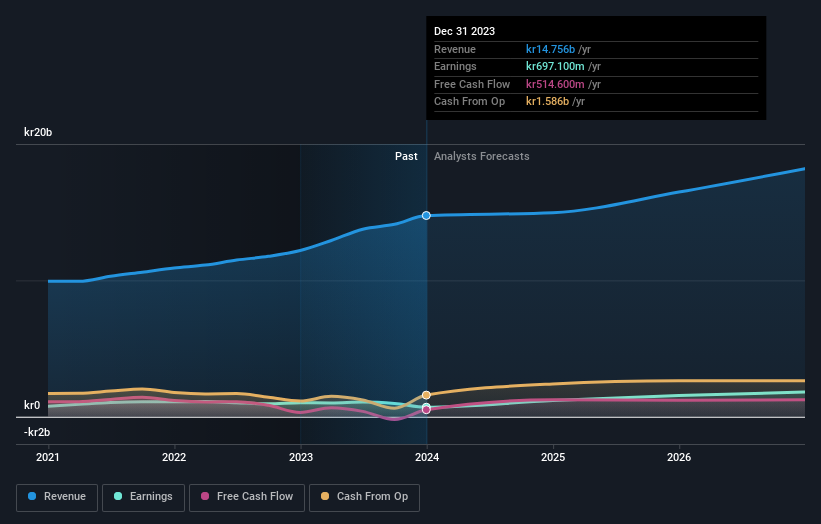Toggle the Free Cash Flow legend button

(247, 497)
